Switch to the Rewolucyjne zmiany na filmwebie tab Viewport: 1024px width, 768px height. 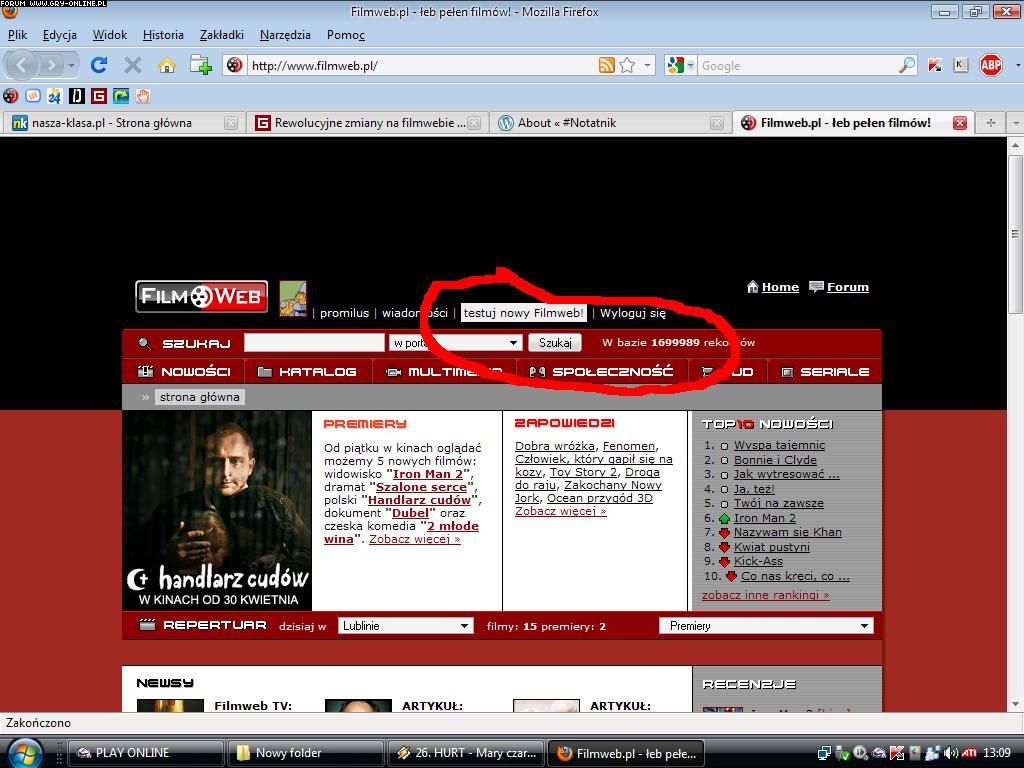[368, 123]
